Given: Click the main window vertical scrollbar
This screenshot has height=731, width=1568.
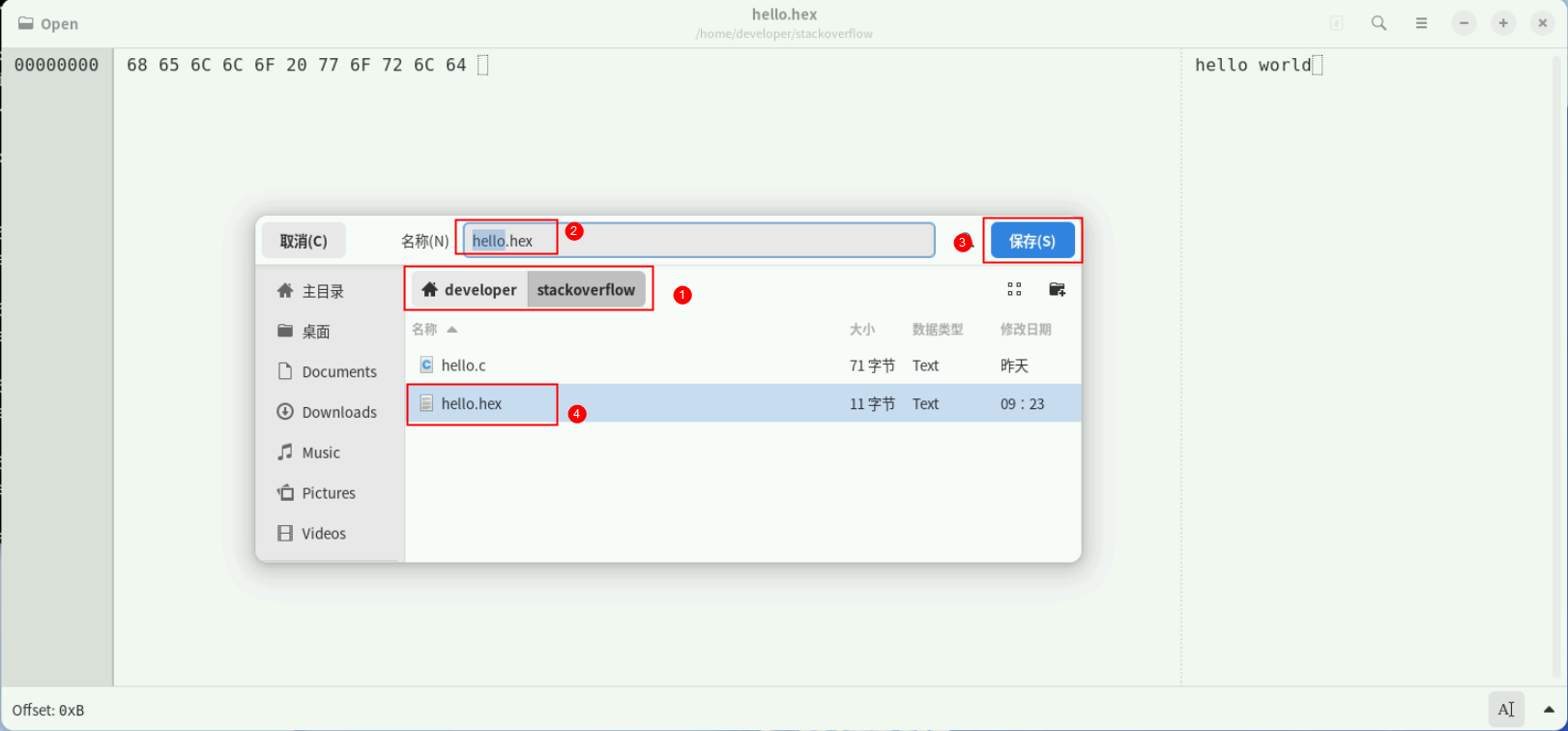Looking at the screenshot, I should click(x=1556, y=367).
